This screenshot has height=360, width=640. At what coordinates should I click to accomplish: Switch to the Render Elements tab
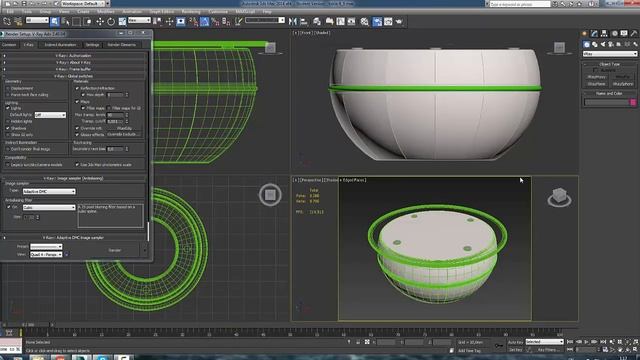pyautogui.click(x=122, y=45)
